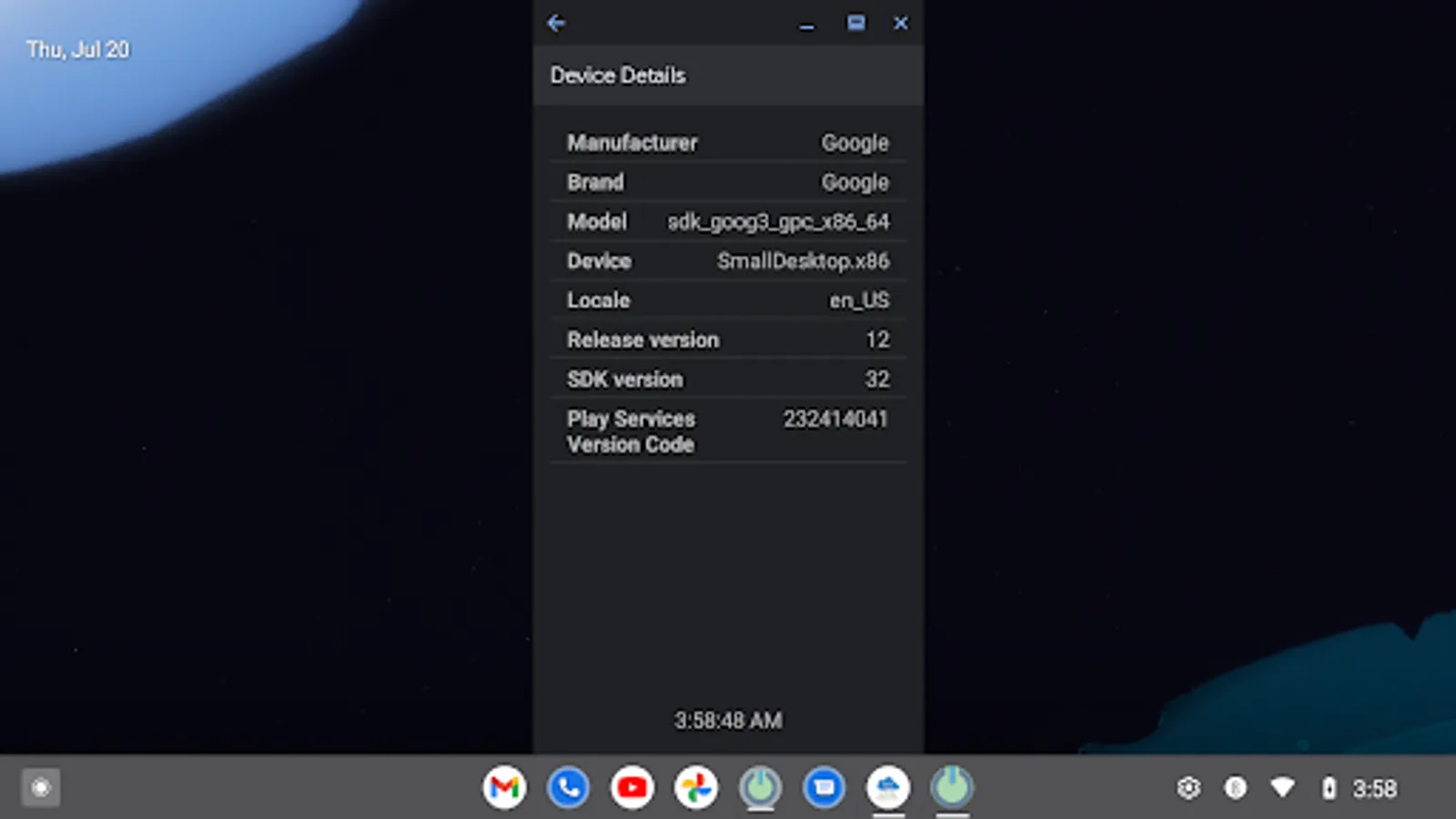Check the battery status icon

1330,788
